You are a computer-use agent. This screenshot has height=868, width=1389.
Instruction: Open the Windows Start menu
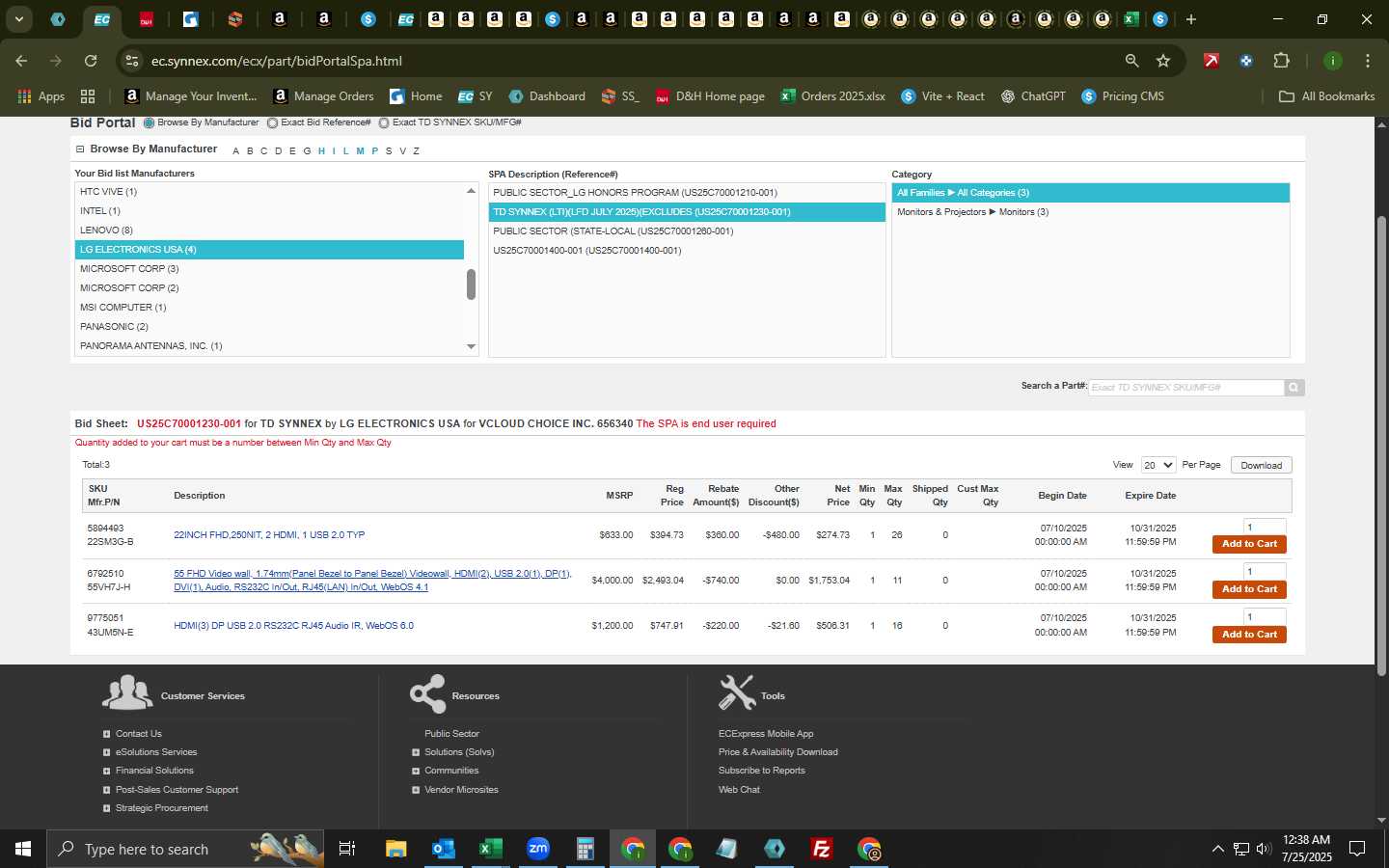pos(23,849)
